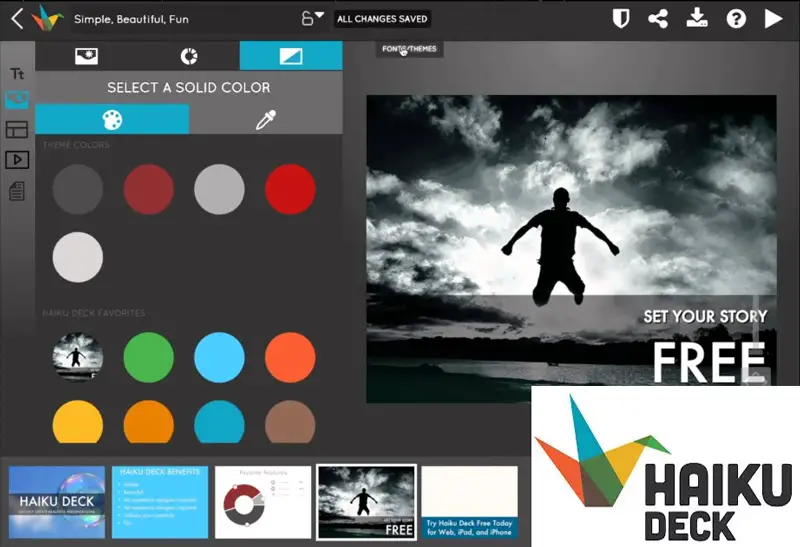This screenshot has width=800, height=547.
Task: Select the solid color background tab
Action: pos(291,56)
